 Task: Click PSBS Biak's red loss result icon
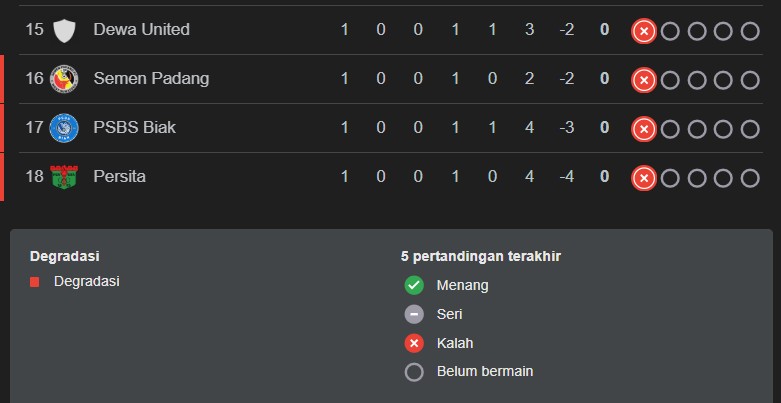pos(643,129)
